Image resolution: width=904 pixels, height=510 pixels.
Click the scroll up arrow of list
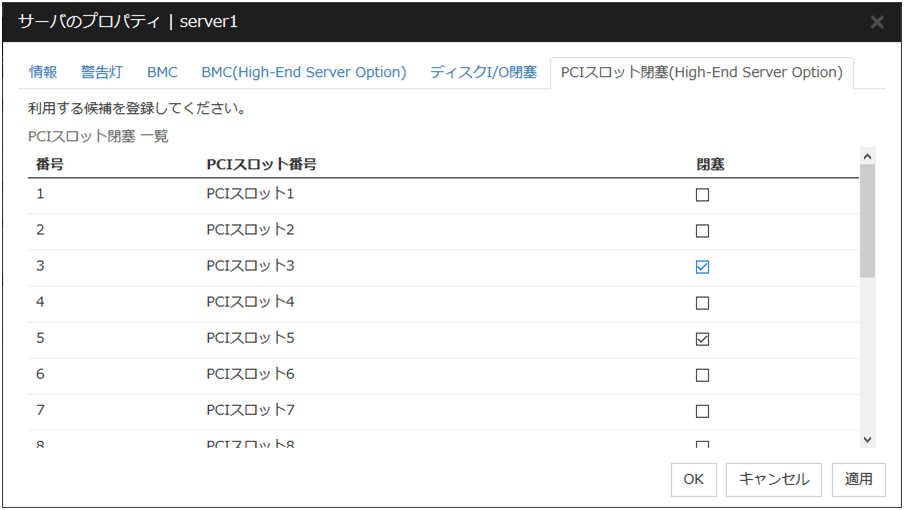tap(867, 156)
